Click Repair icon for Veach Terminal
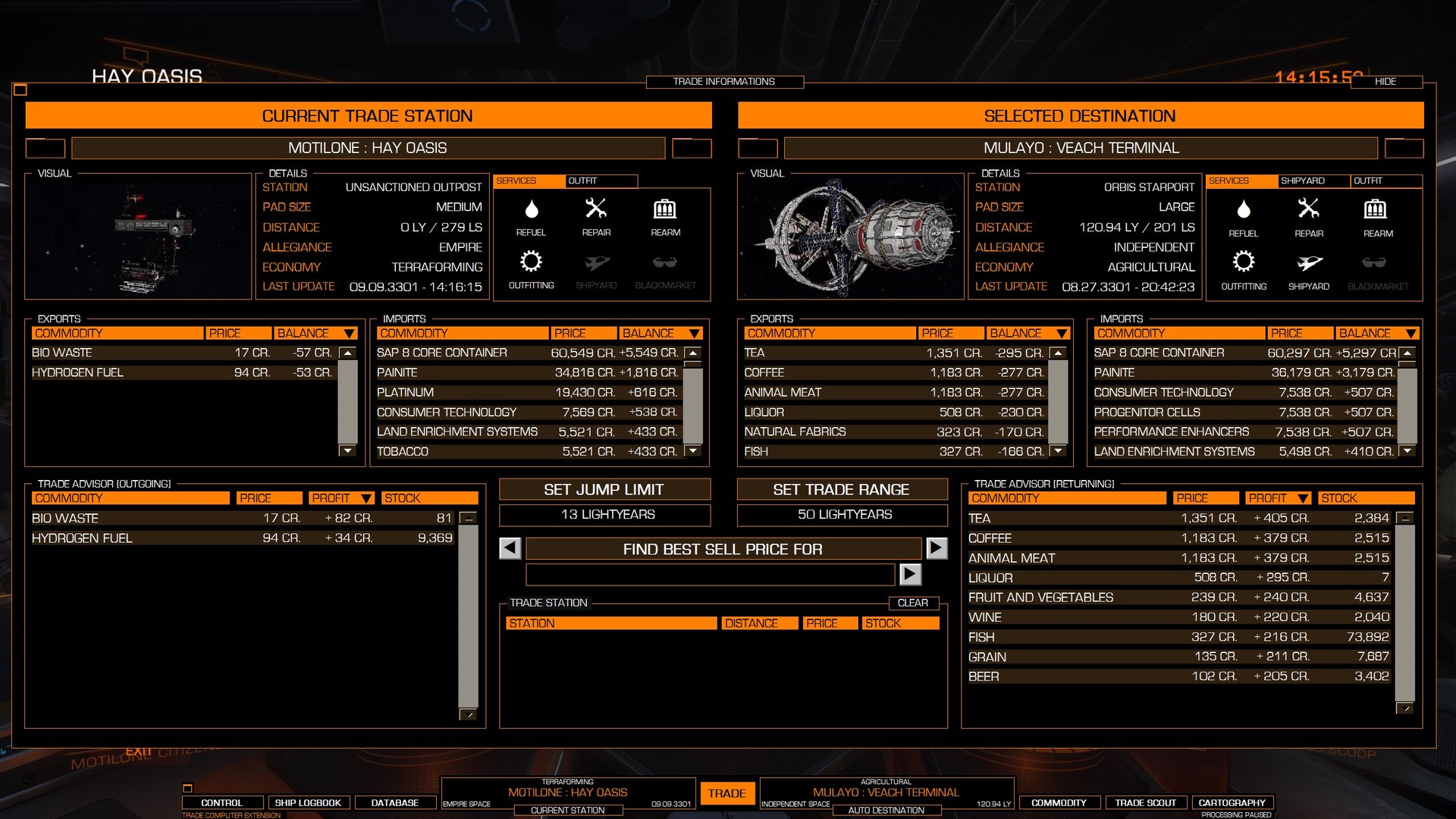Viewport: 1456px width, 819px height. click(x=1309, y=209)
